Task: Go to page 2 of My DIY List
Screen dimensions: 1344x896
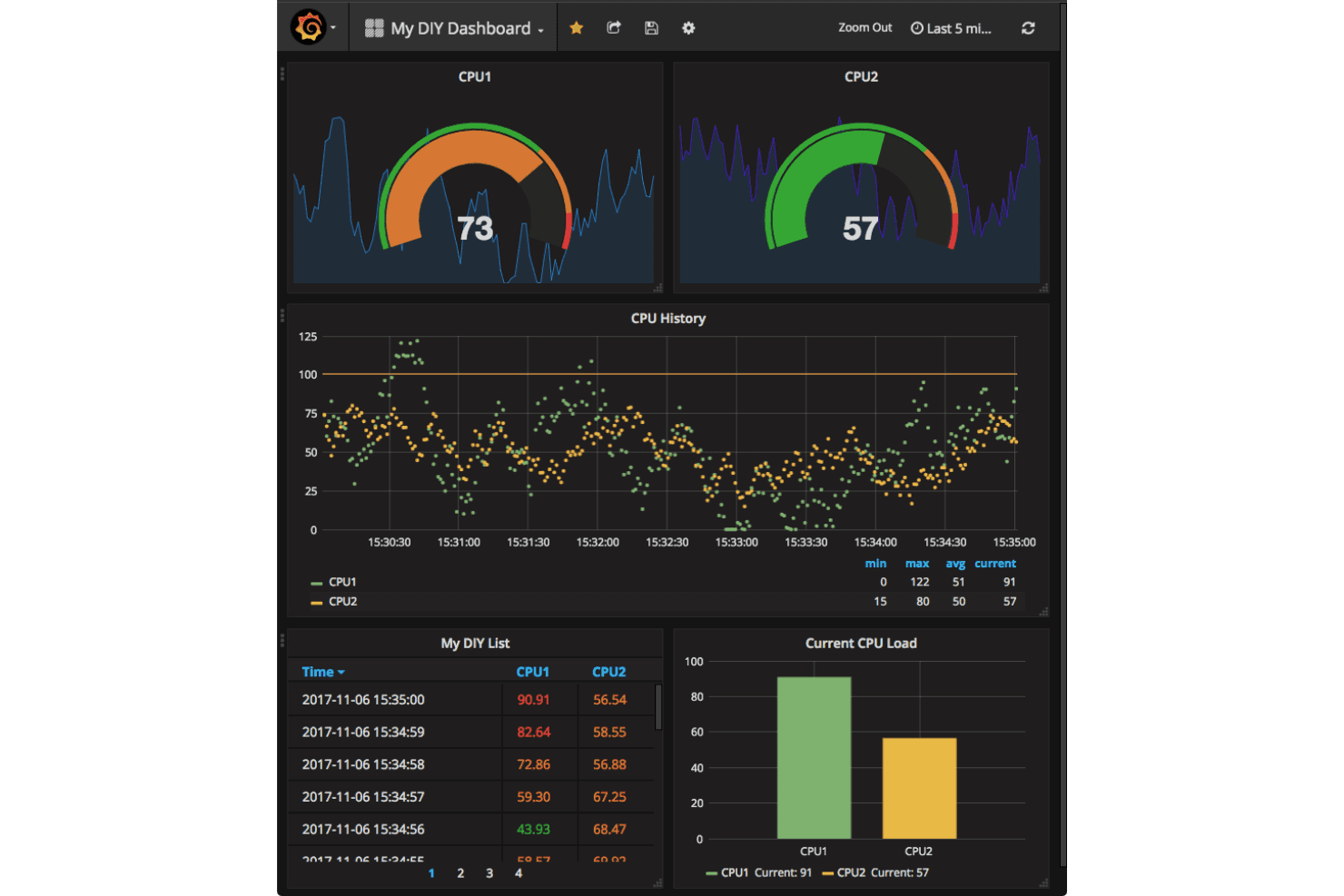Action: coord(460,873)
